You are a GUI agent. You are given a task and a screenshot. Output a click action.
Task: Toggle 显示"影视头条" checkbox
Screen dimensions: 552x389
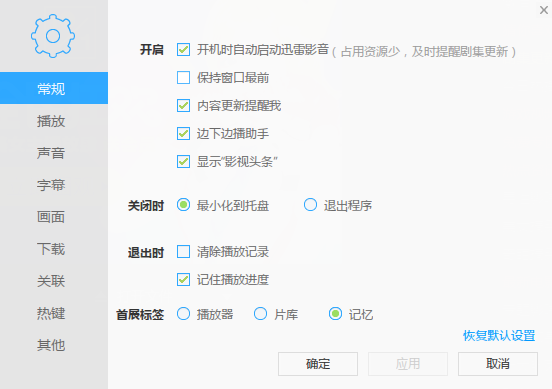pos(183,162)
